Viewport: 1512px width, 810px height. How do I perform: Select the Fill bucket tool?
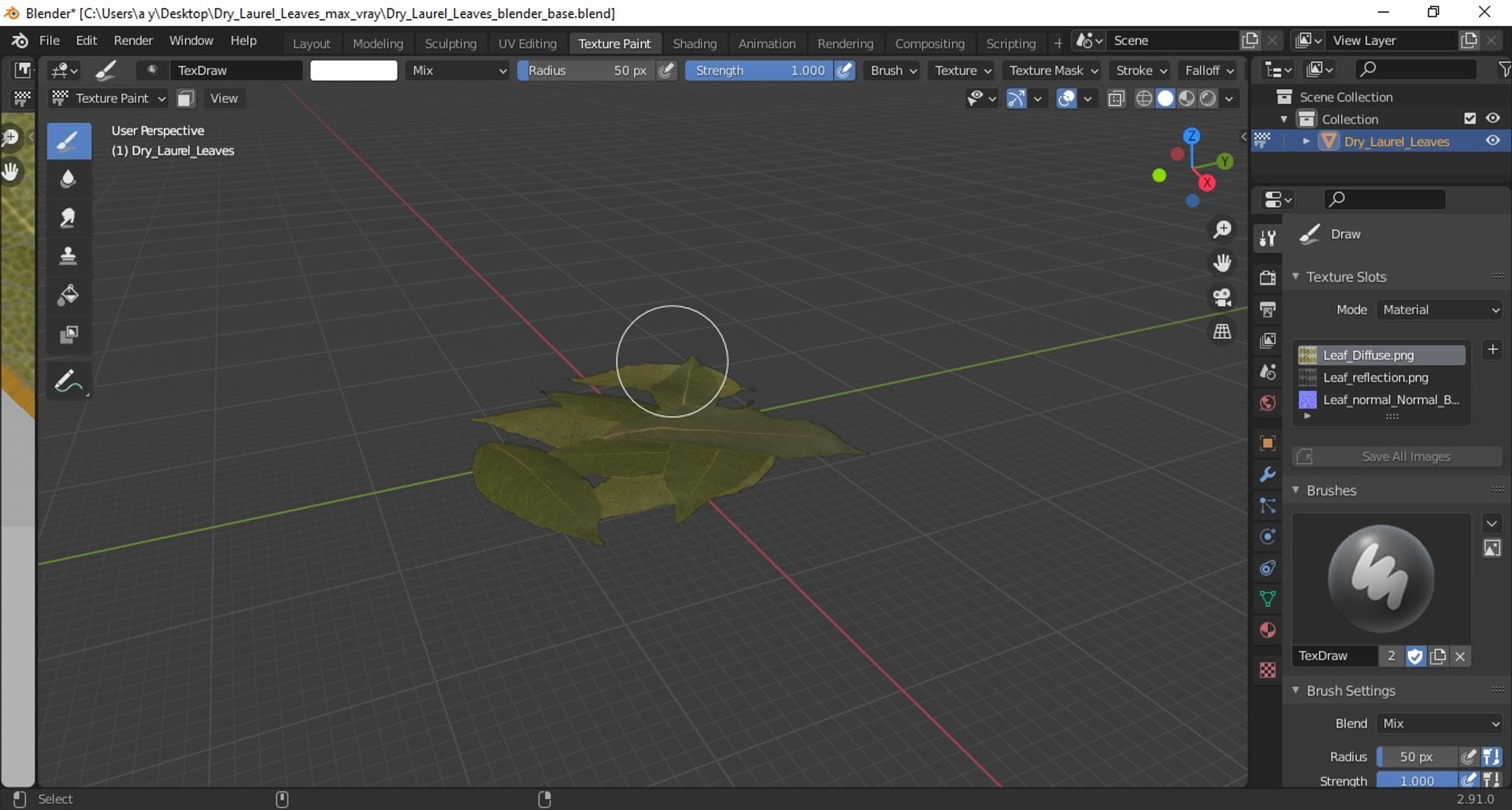[69, 295]
